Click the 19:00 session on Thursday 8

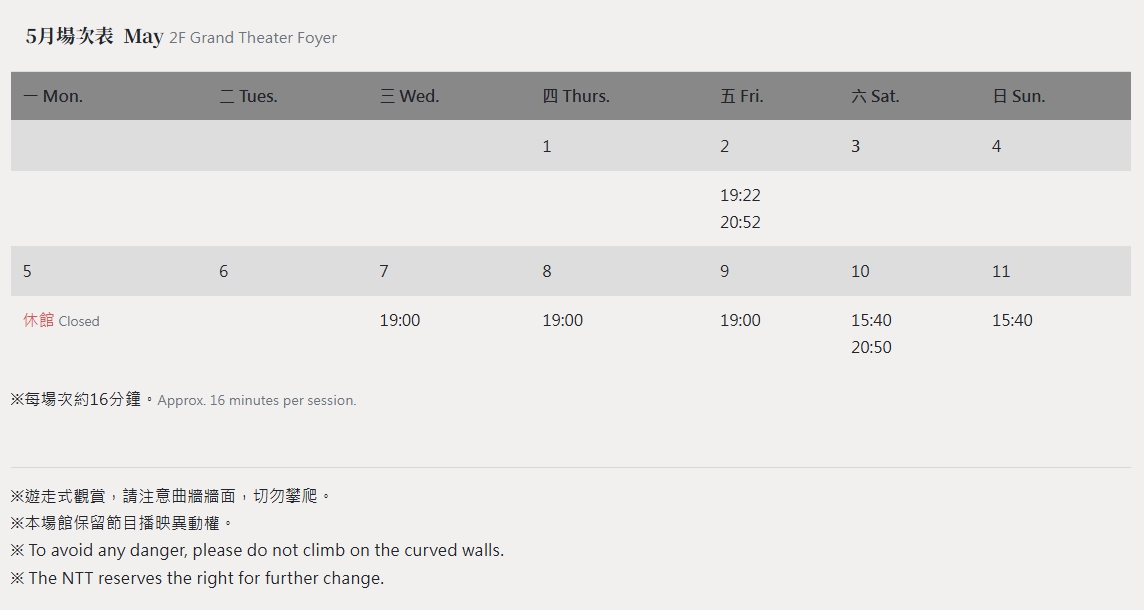(562, 320)
